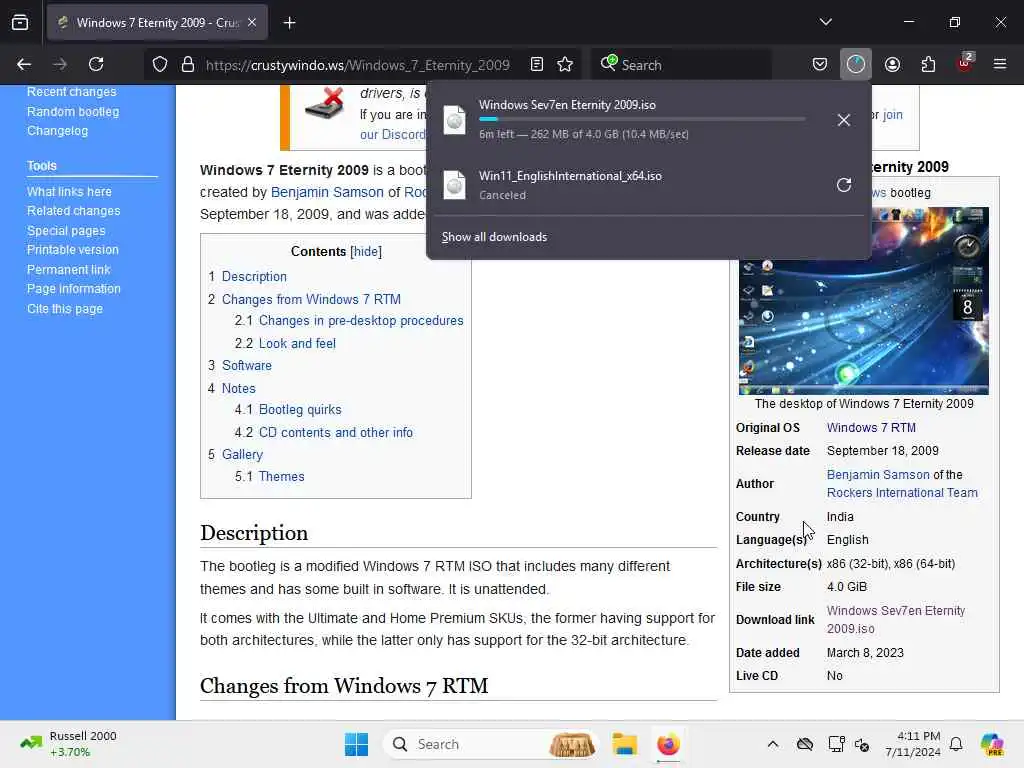Open the Firefox application hamburger menu

pos(1000,64)
